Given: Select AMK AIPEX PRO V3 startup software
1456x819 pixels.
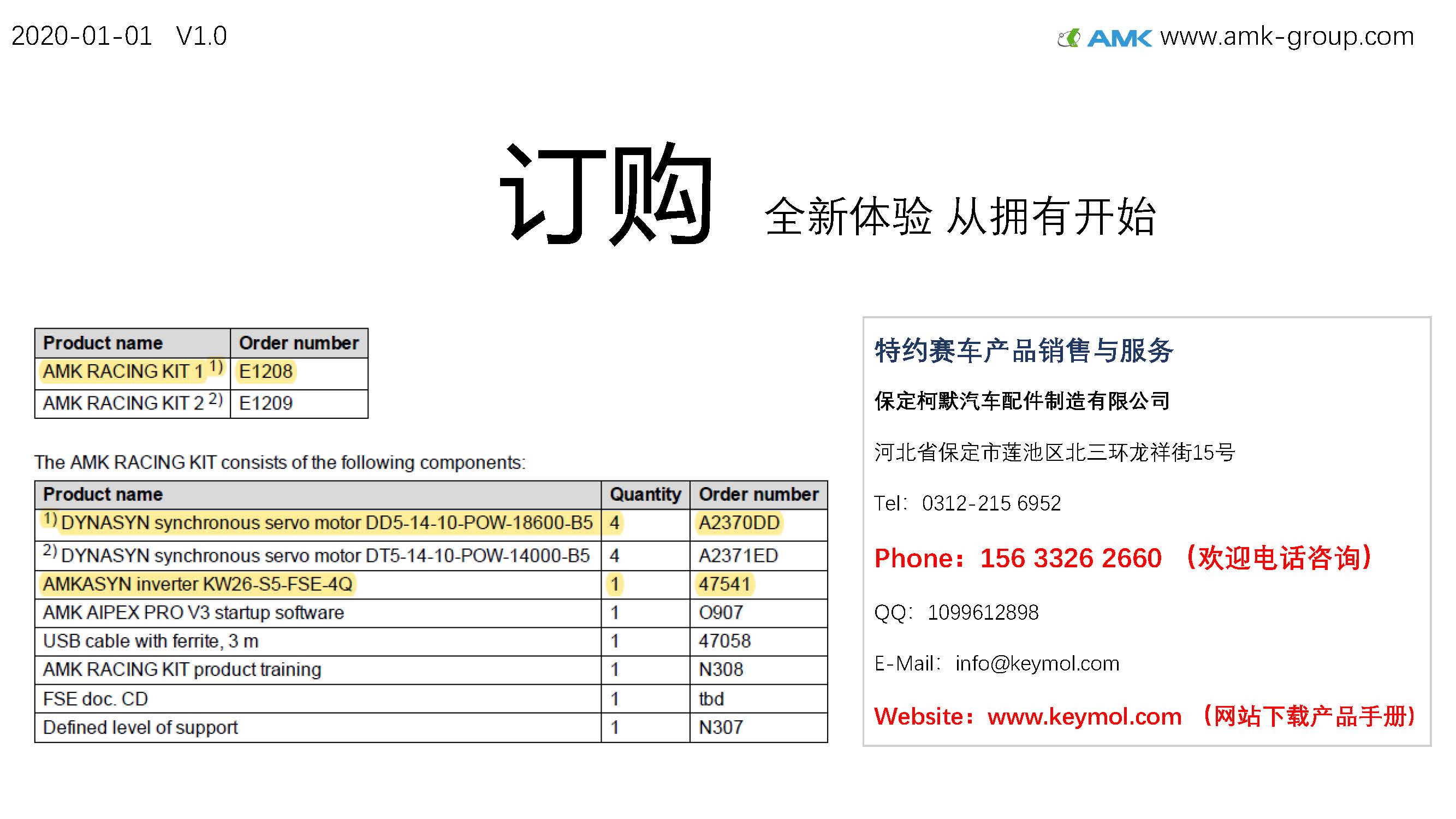Looking at the screenshot, I should pos(193,613).
